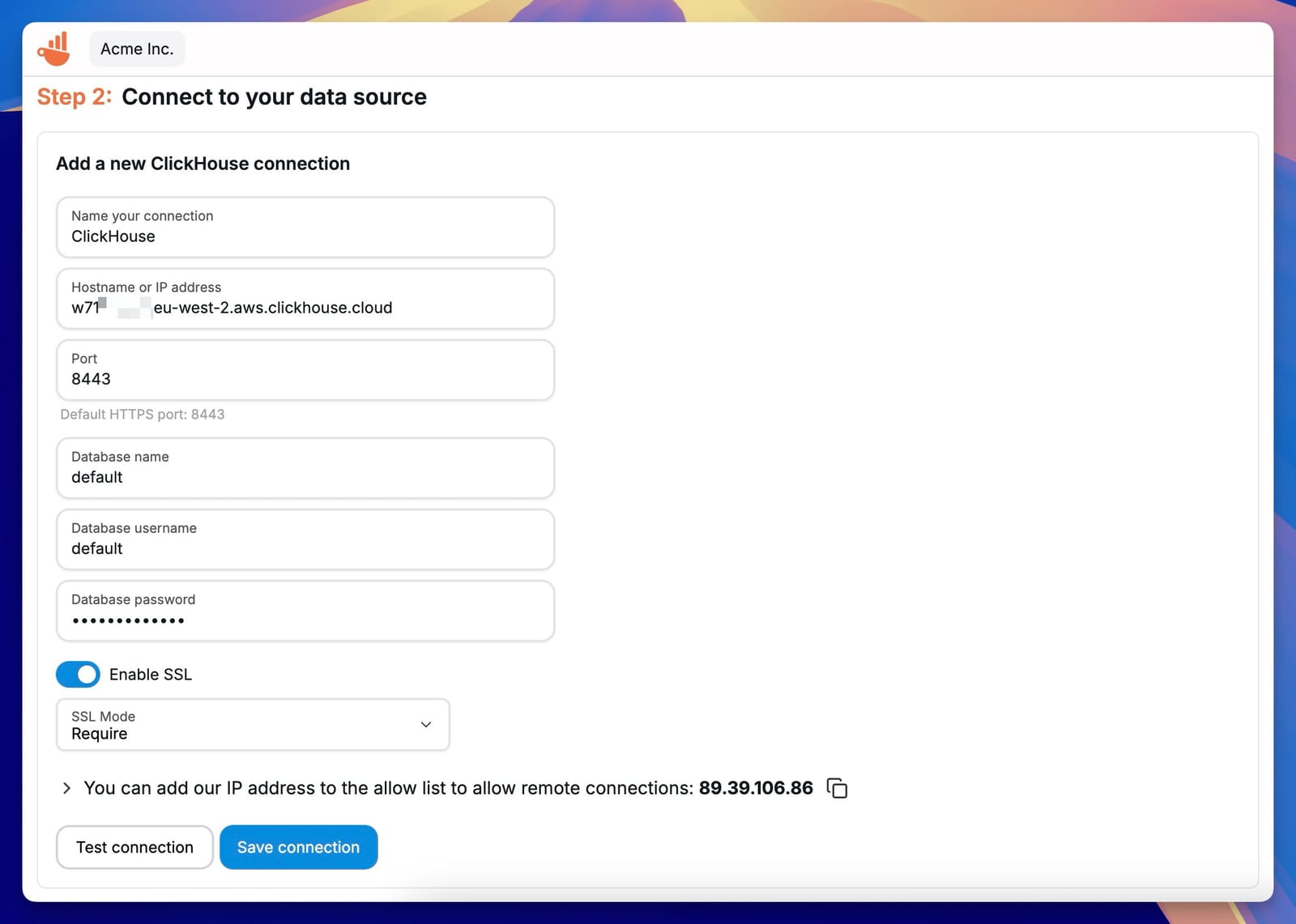Click the arrow icon before the allow list text

(66, 788)
